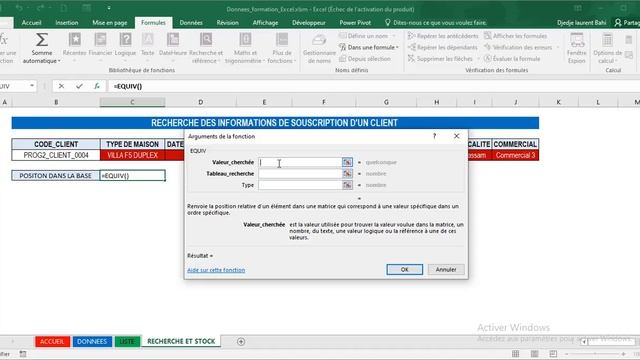This screenshot has width=640, height=360.
Task: Adjust the zoom slider in status bar
Action: point(595,354)
